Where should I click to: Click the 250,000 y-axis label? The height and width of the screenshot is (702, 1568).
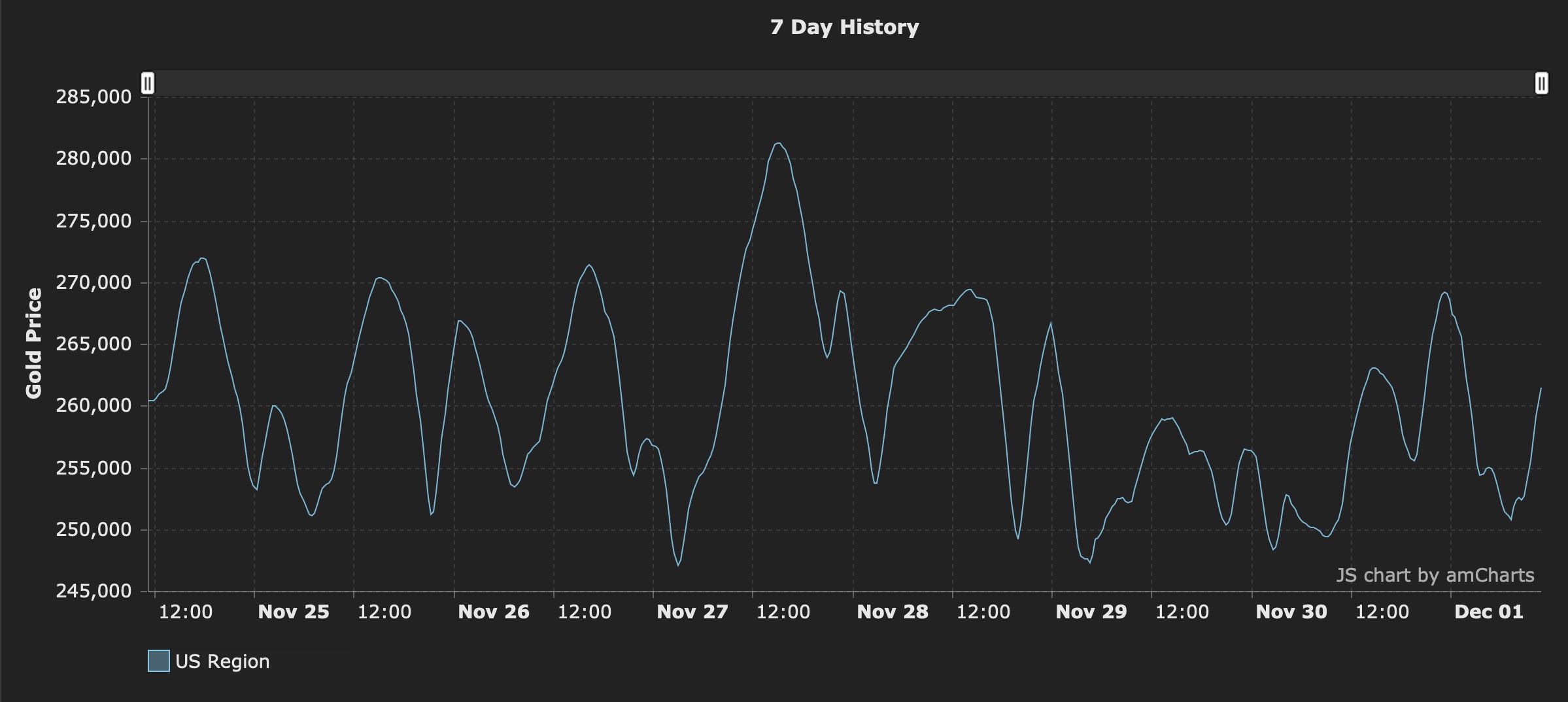pos(94,529)
